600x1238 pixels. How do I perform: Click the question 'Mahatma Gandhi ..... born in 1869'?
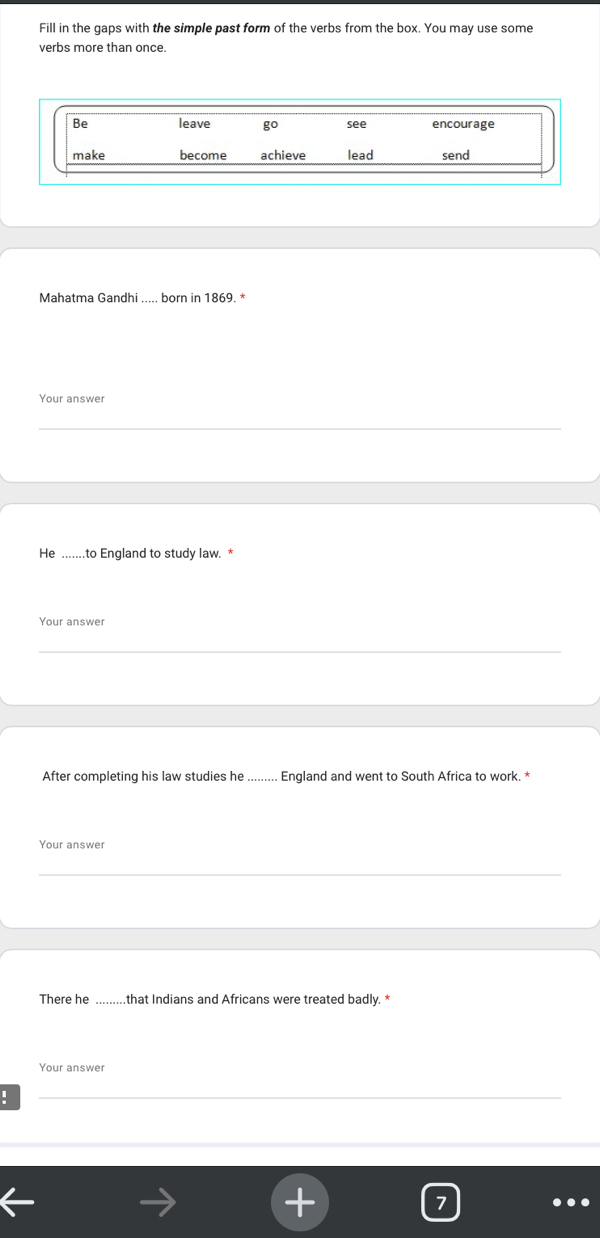137,297
